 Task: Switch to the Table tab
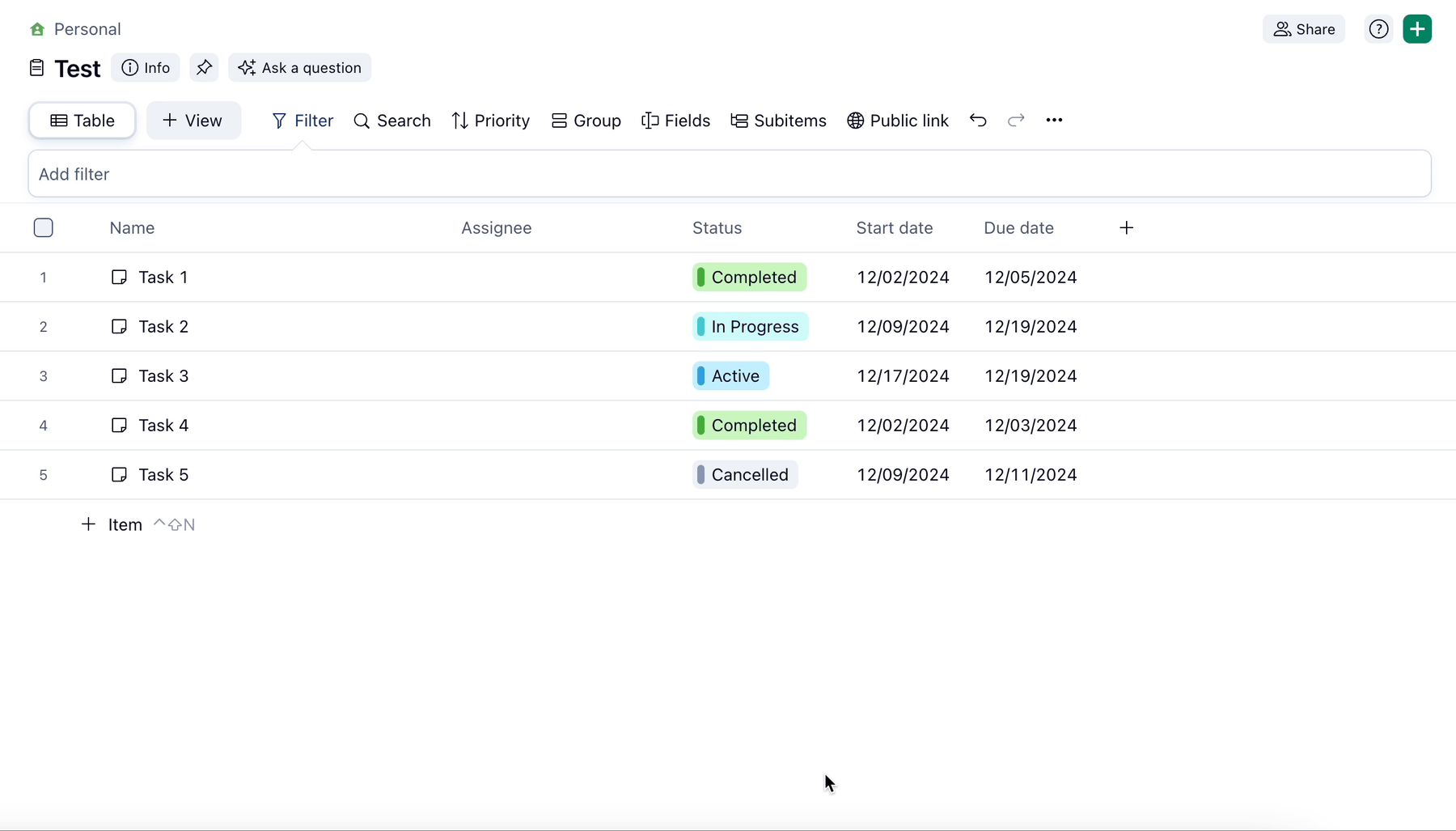81,121
